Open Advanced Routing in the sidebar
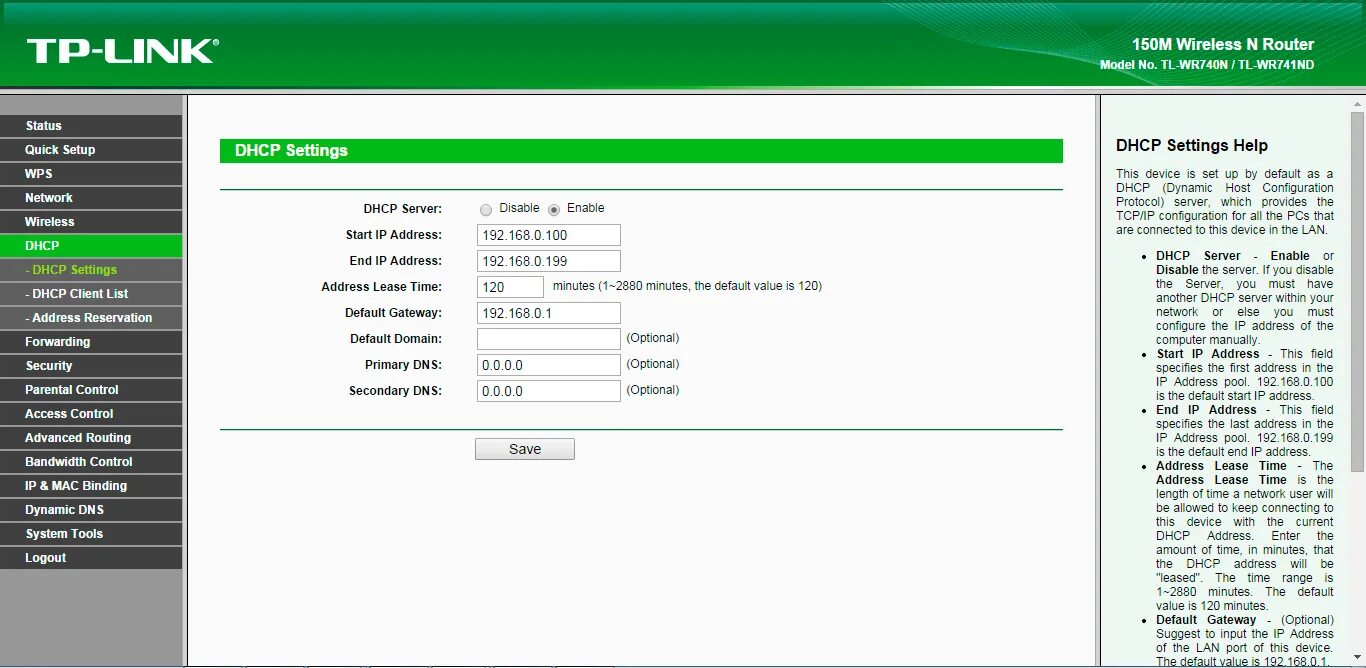Viewport: 1366px width, 668px height. point(91,438)
